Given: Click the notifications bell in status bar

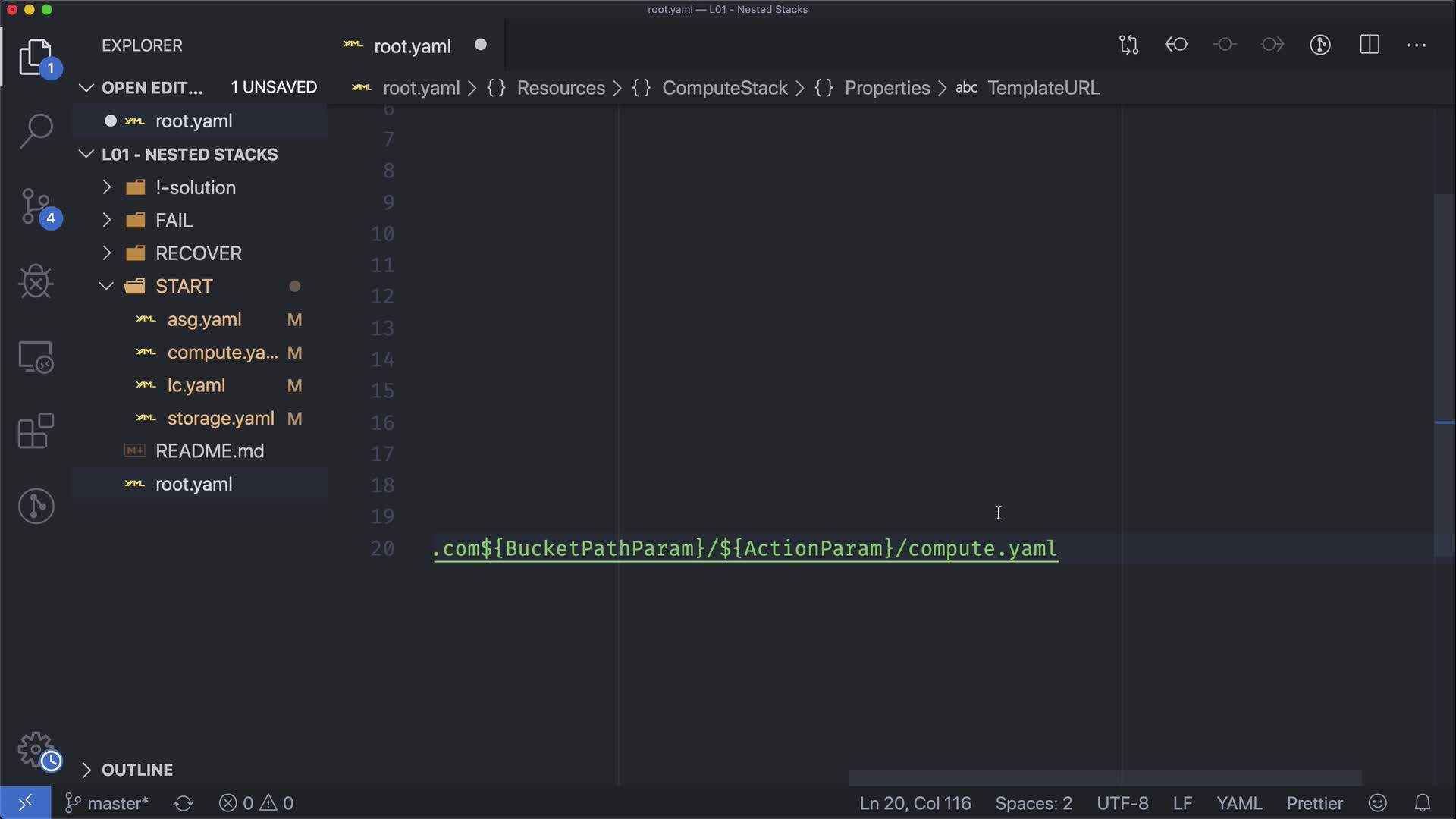Looking at the screenshot, I should point(1423,803).
